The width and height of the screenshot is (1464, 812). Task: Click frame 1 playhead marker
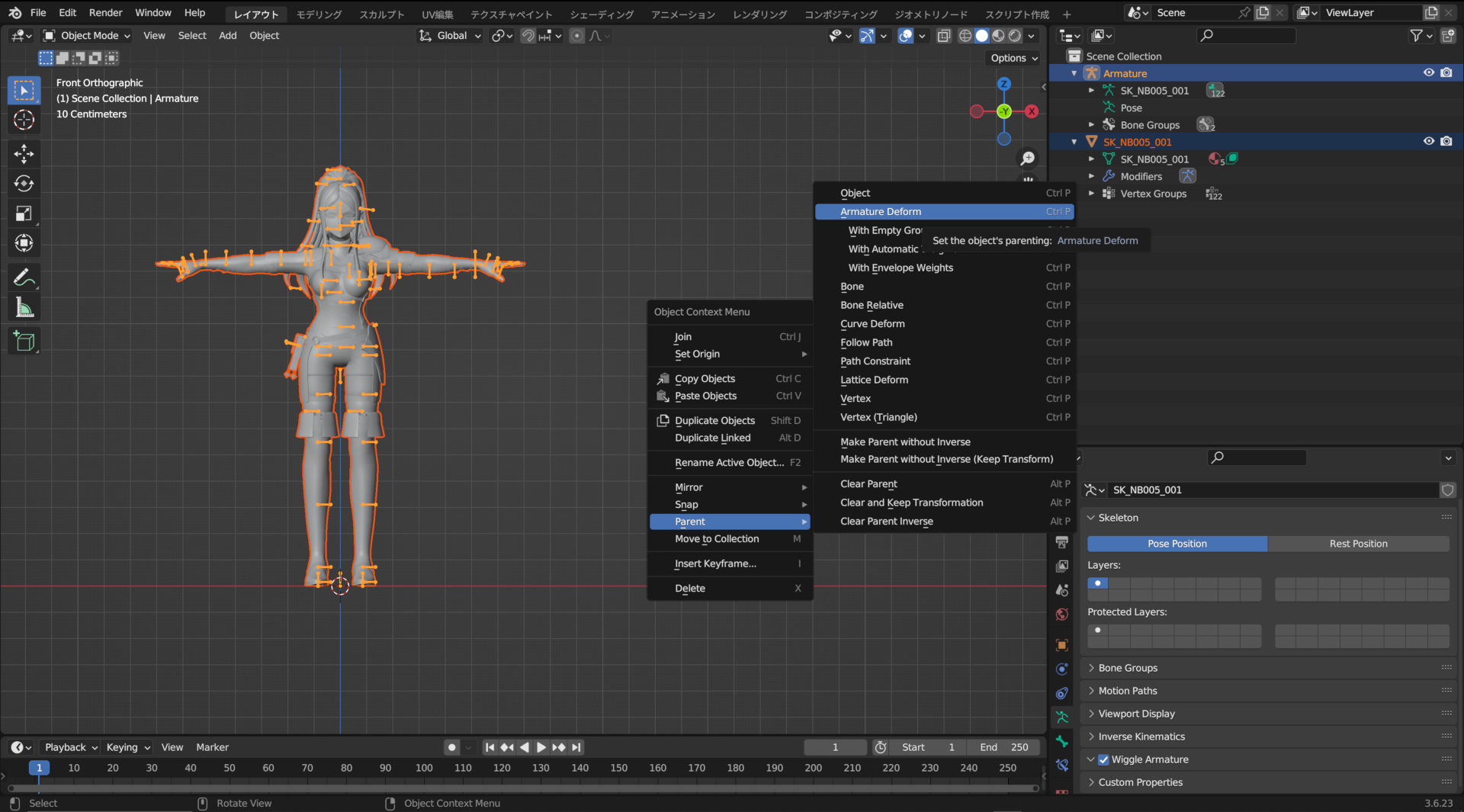(39, 768)
